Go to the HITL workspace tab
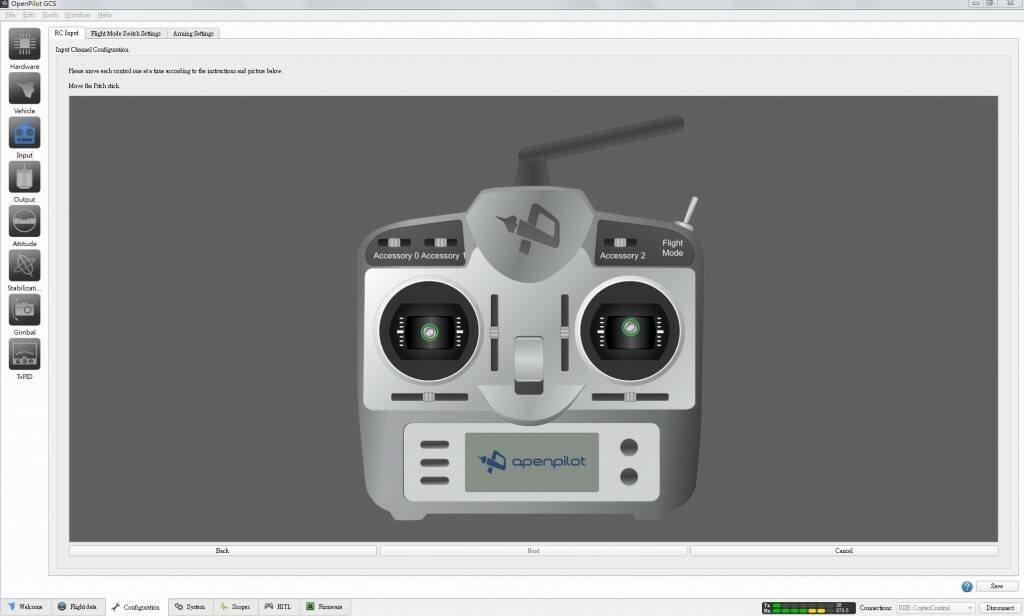The height and width of the screenshot is (616, 1024). 278,607
